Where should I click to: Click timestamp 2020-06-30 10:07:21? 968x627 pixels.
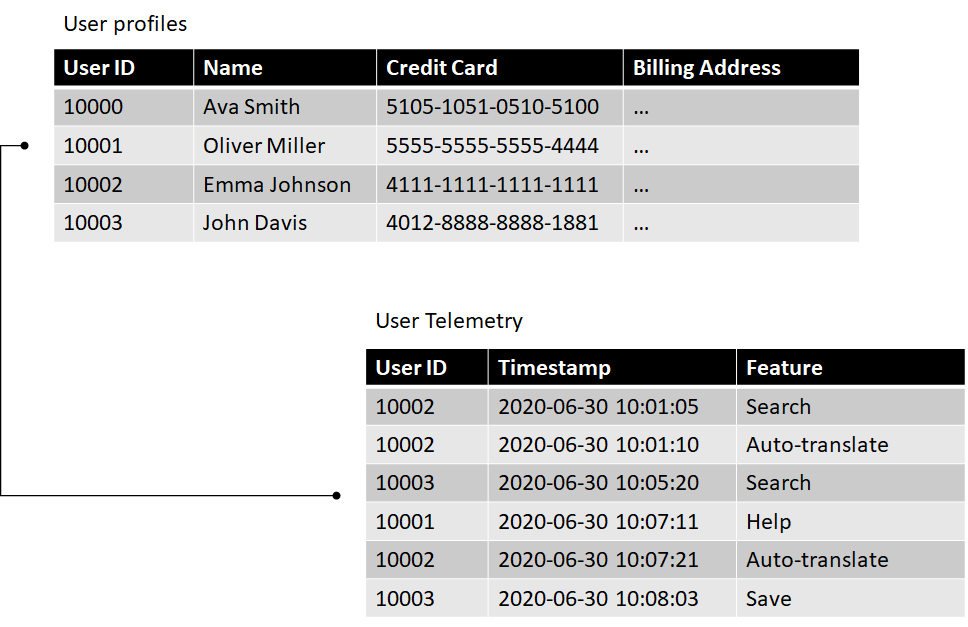598,560
